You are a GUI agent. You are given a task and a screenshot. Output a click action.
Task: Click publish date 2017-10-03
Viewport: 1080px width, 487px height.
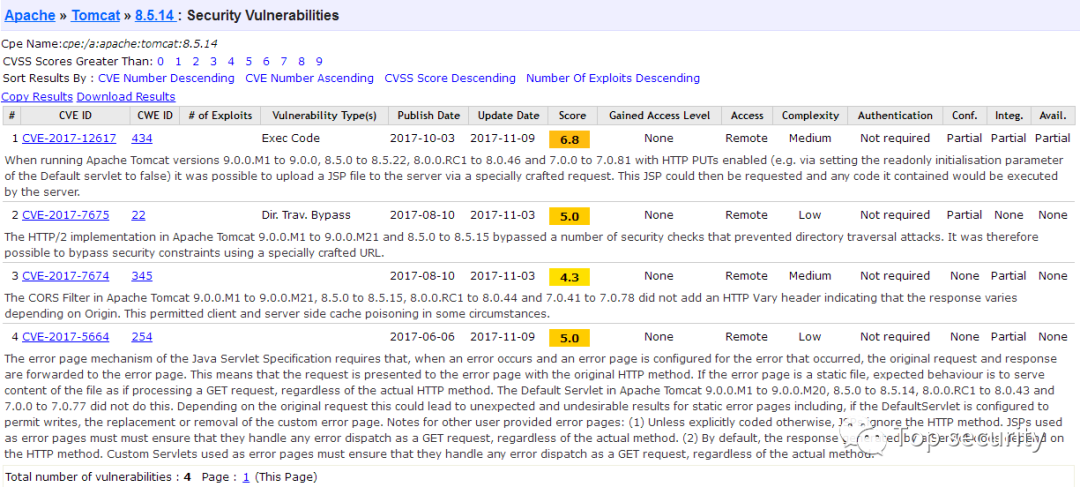[x=422, y=138]
